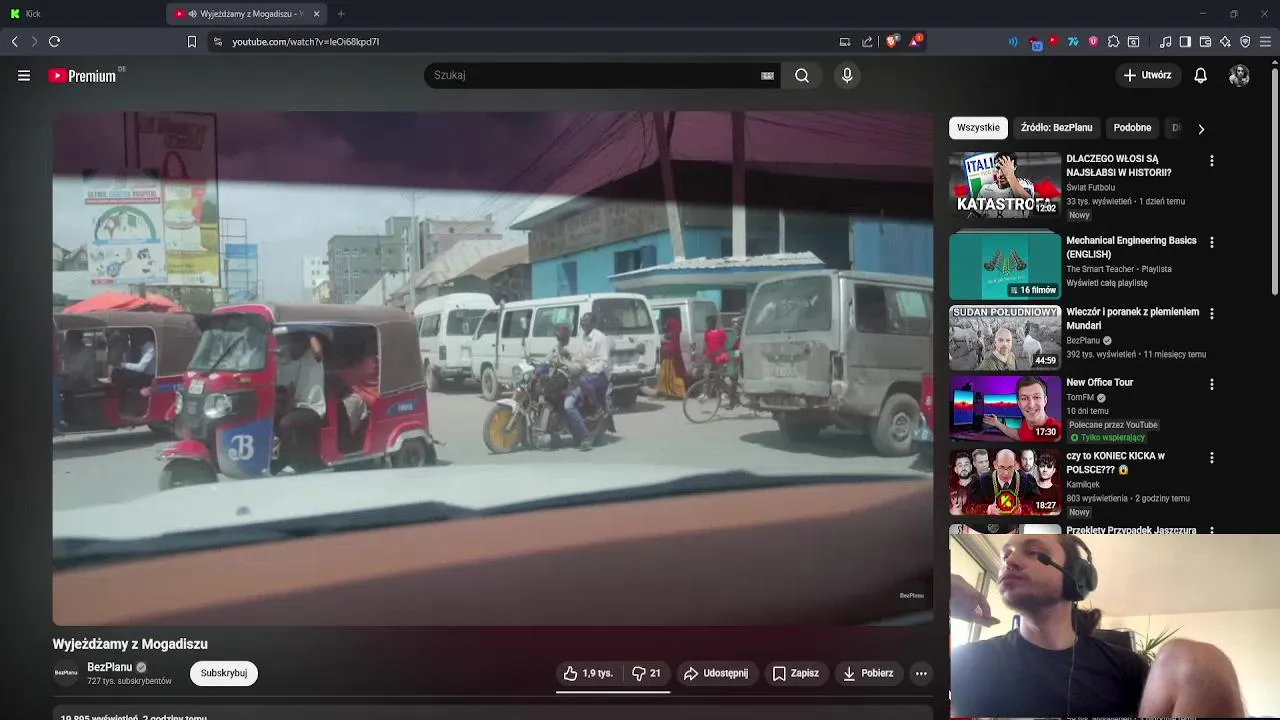Open Sudan Południowy Mundari video thumbnail

click(1005, 337)
